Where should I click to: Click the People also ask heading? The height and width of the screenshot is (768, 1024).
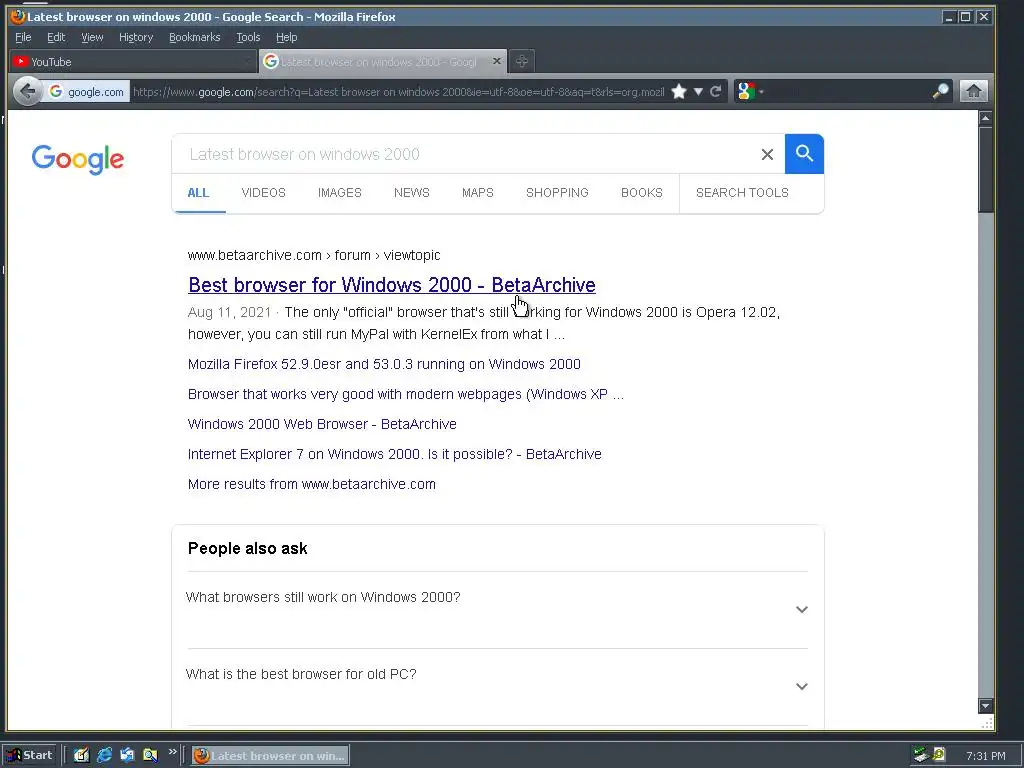[248, 549]
